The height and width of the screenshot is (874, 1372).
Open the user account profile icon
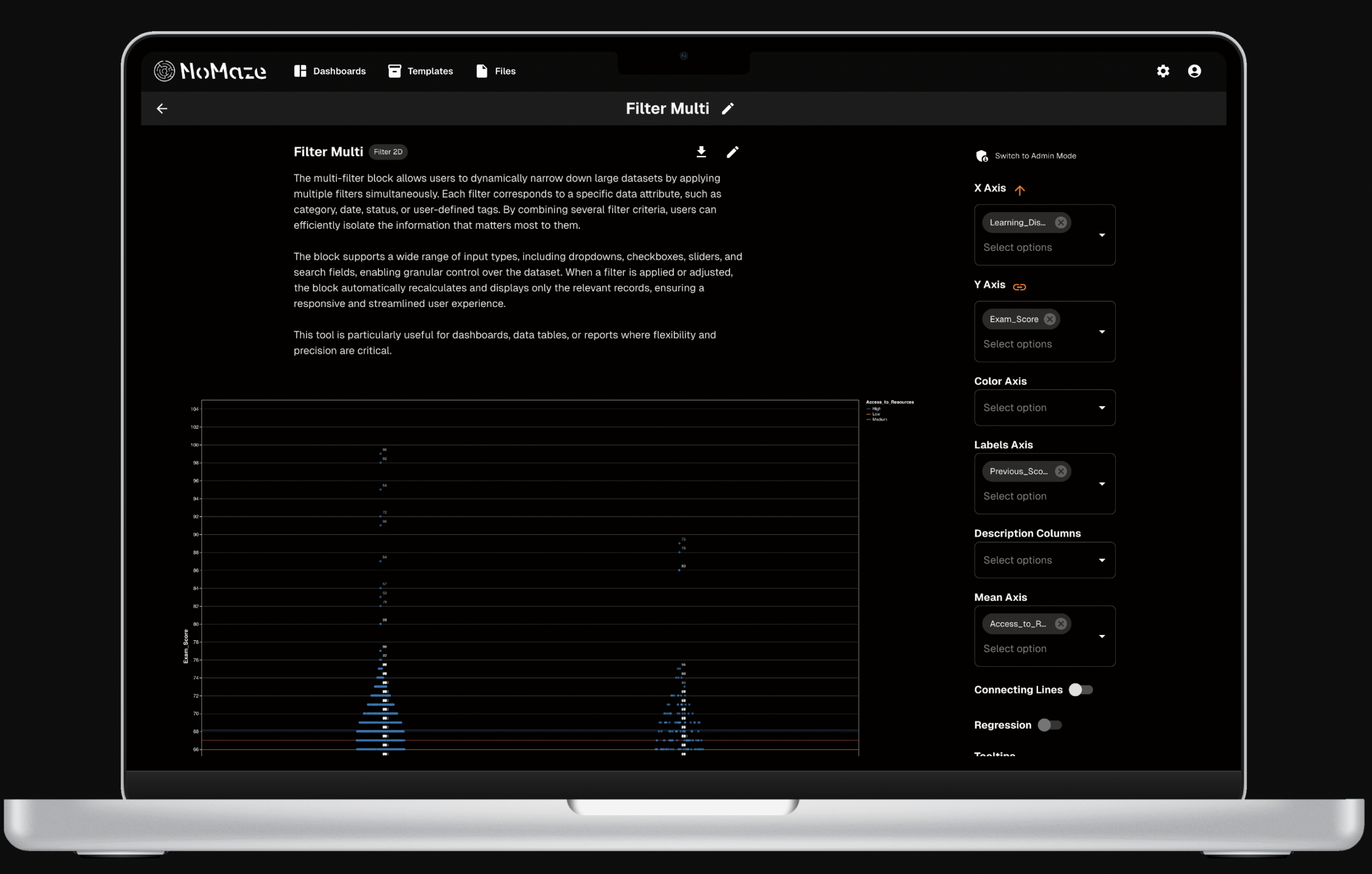1194,71
